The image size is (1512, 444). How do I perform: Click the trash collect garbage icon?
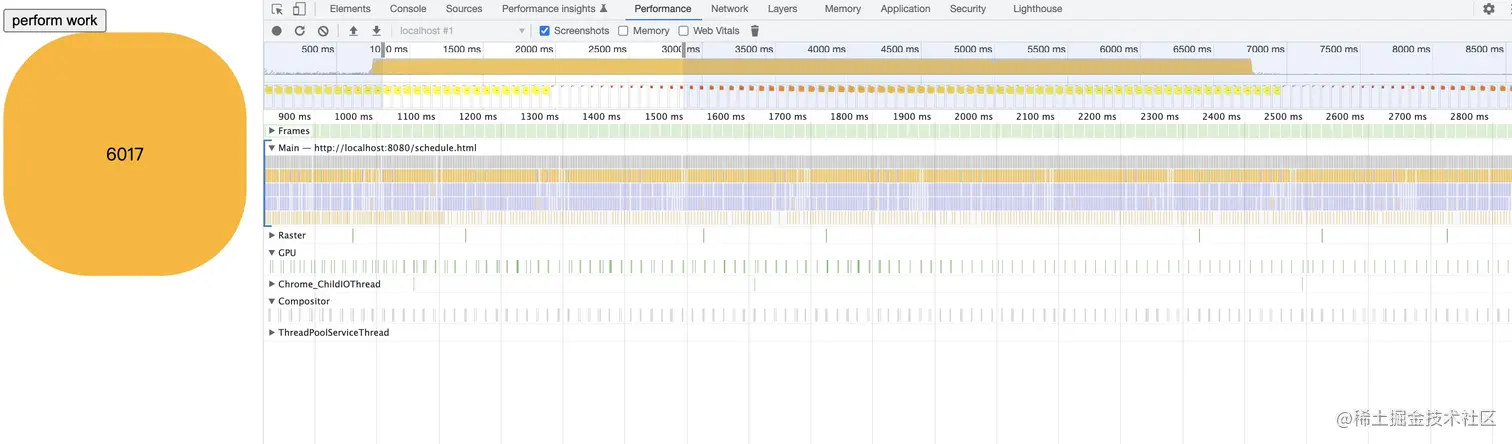(755, 31)
